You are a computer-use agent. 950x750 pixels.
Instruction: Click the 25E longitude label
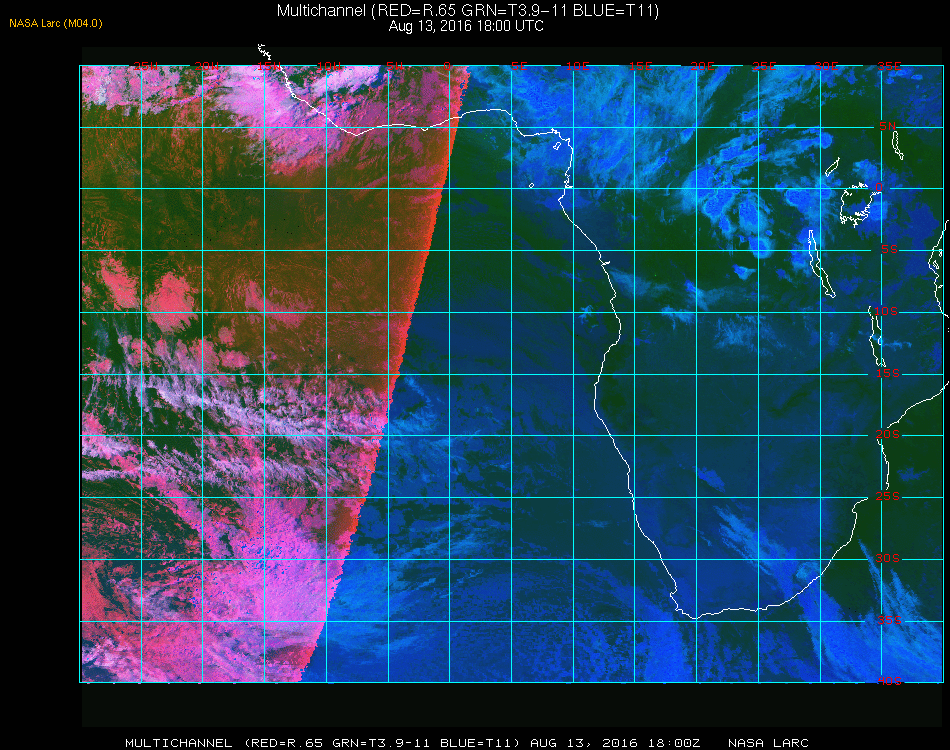(x=764, y=66)
